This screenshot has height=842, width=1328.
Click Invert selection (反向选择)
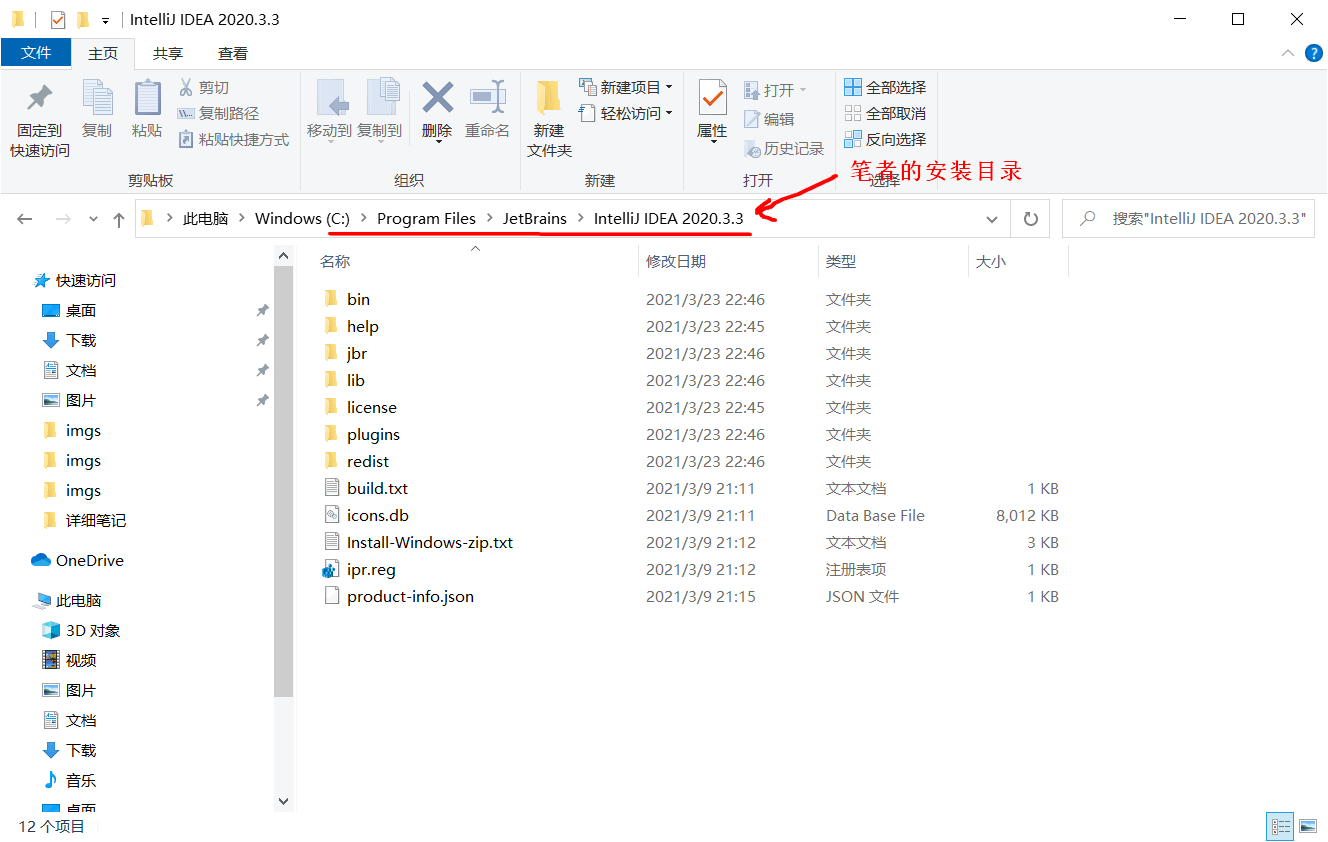pos(885,139)
